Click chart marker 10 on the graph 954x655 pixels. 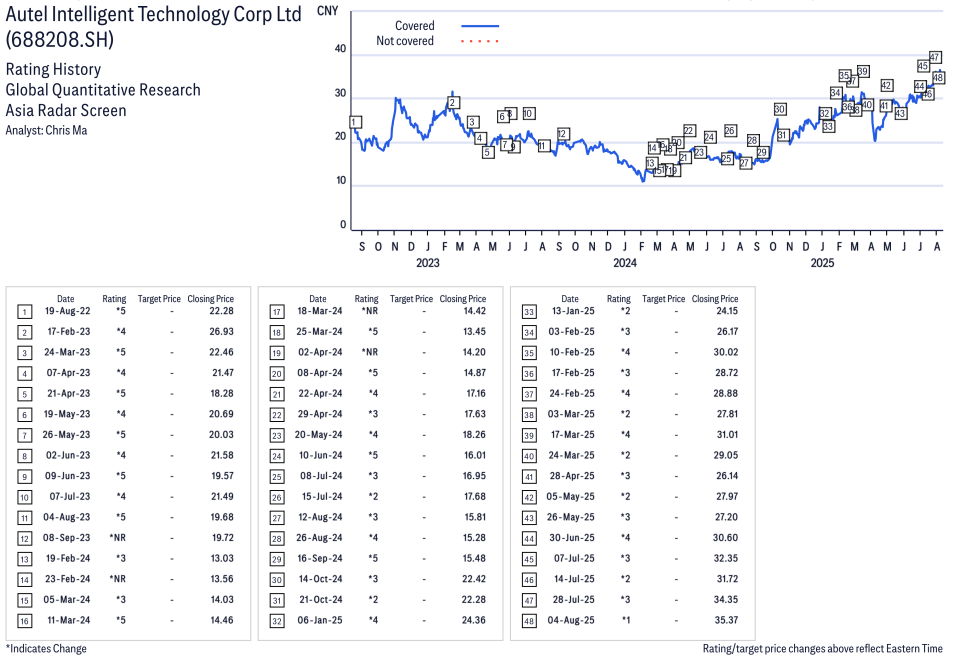tap(528, 113)
